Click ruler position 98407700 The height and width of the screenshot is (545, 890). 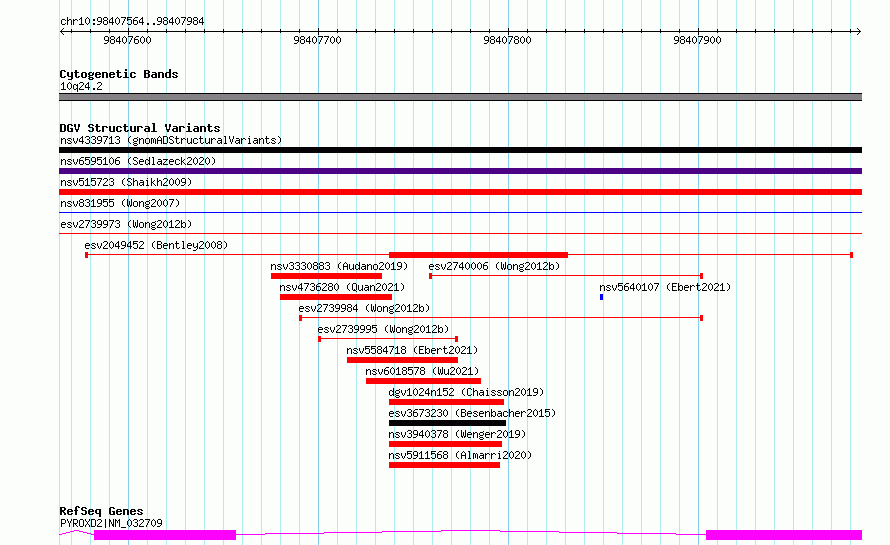pos(317,40)
